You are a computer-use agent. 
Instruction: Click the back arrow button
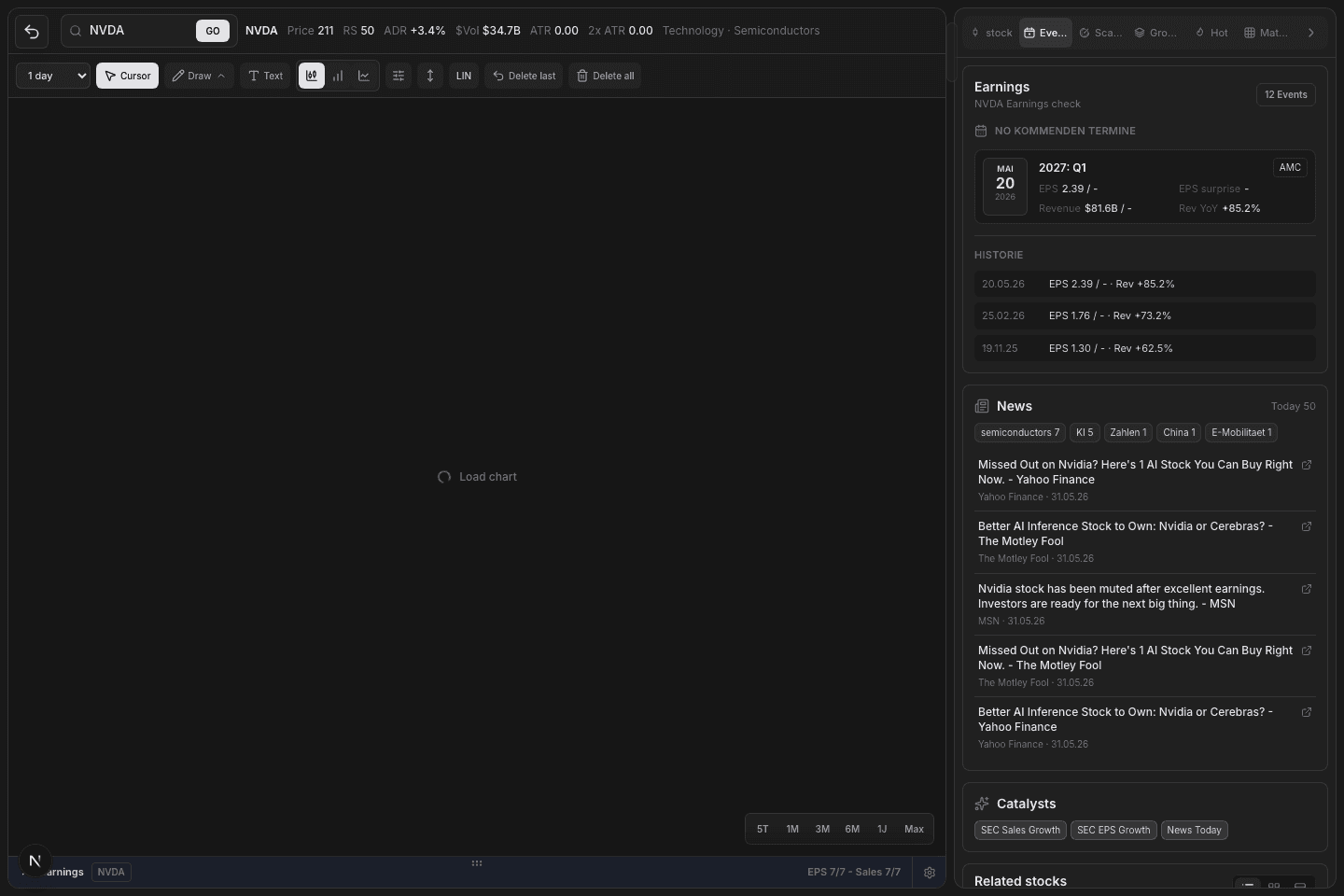(32, 31)
